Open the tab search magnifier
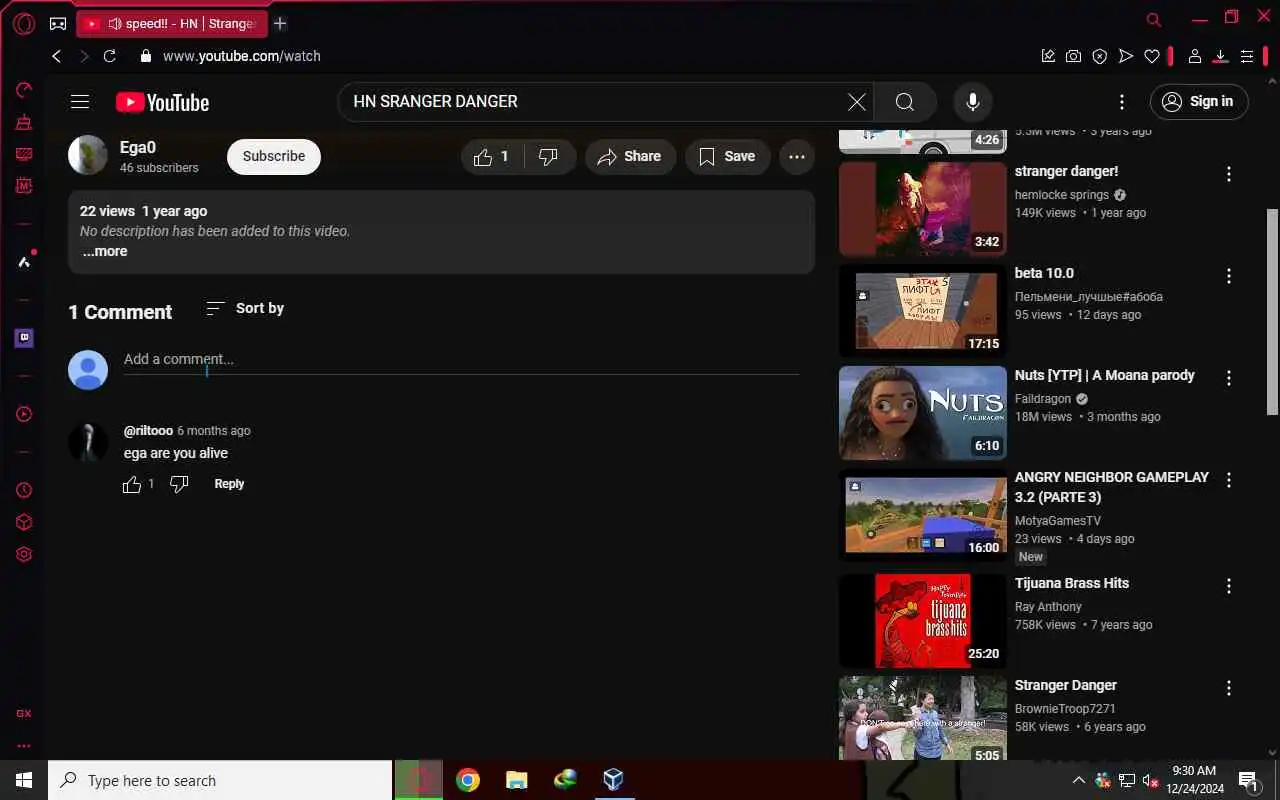The image size is (1280, 800). [1154, 19]
